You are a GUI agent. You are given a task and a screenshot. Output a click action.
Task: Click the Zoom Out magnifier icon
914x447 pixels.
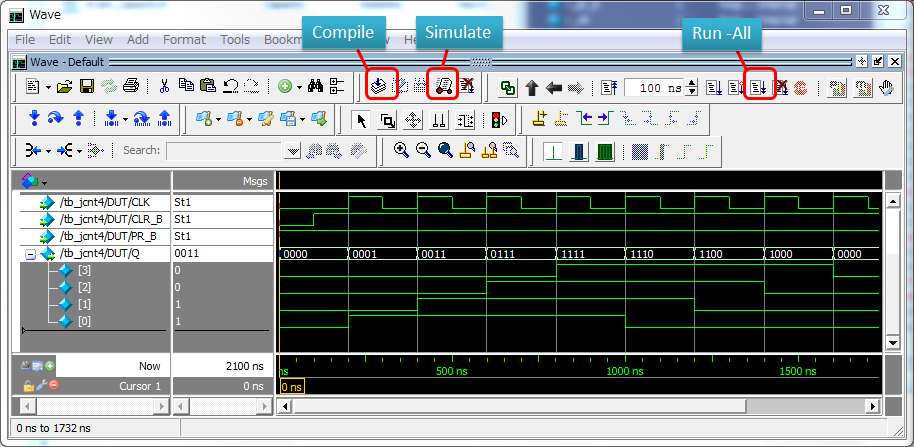[423, 150]
